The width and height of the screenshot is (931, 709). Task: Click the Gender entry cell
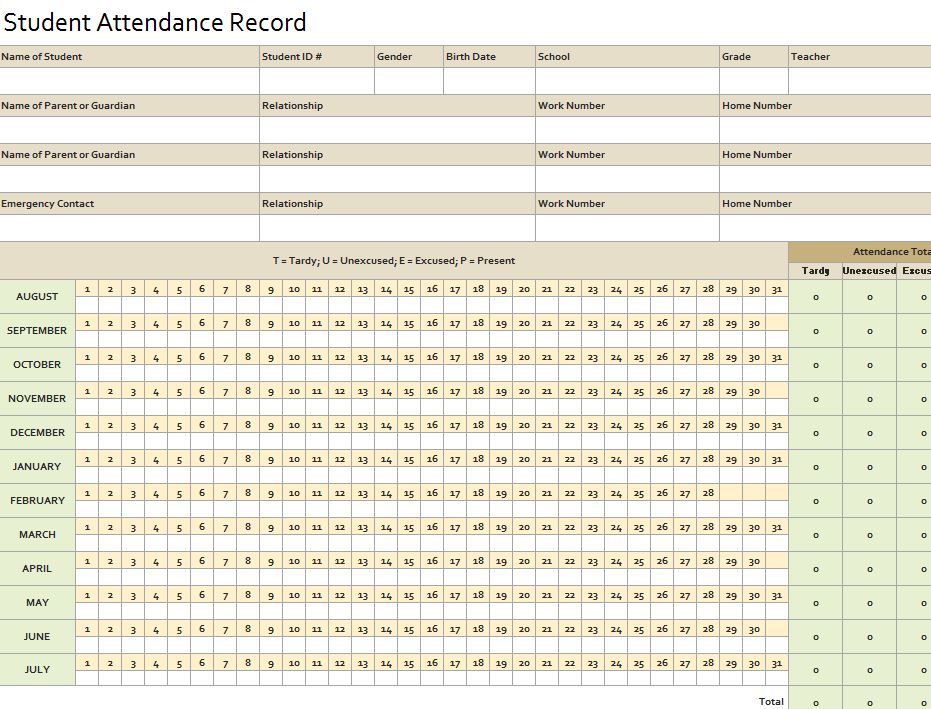pyautogui.click(x=408, y=81)
